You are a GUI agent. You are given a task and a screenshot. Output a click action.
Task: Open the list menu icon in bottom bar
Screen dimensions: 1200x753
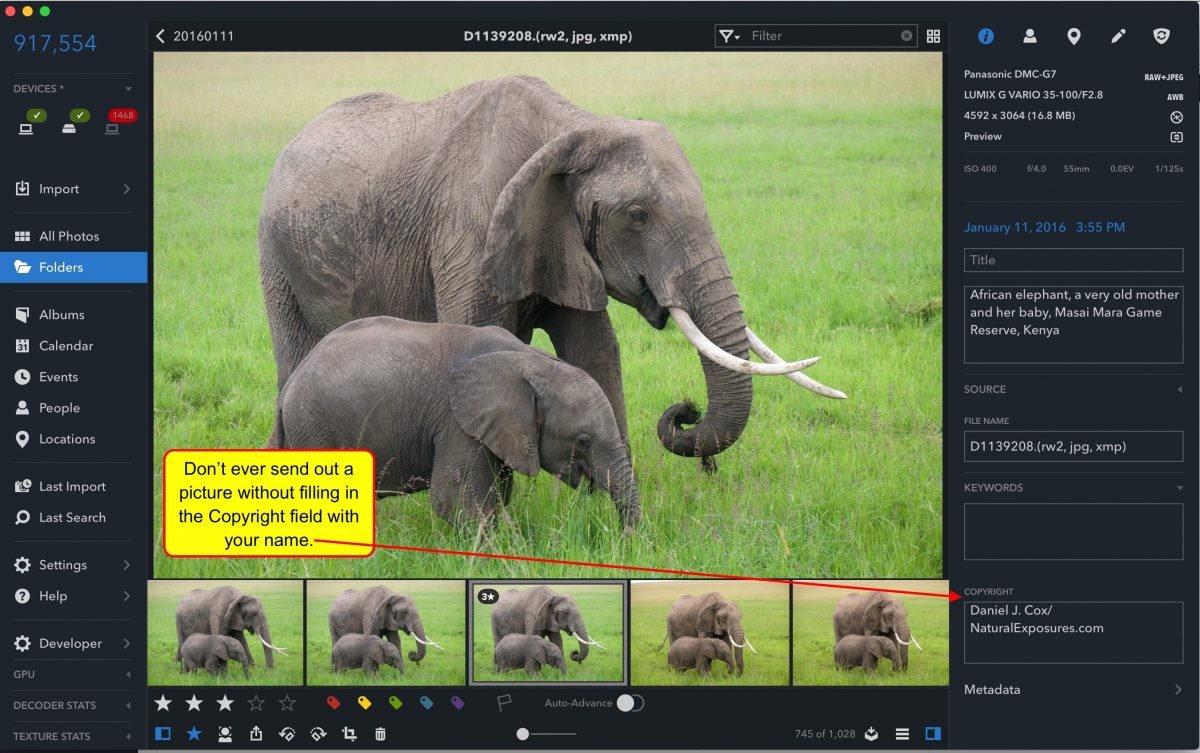point(902,734)
